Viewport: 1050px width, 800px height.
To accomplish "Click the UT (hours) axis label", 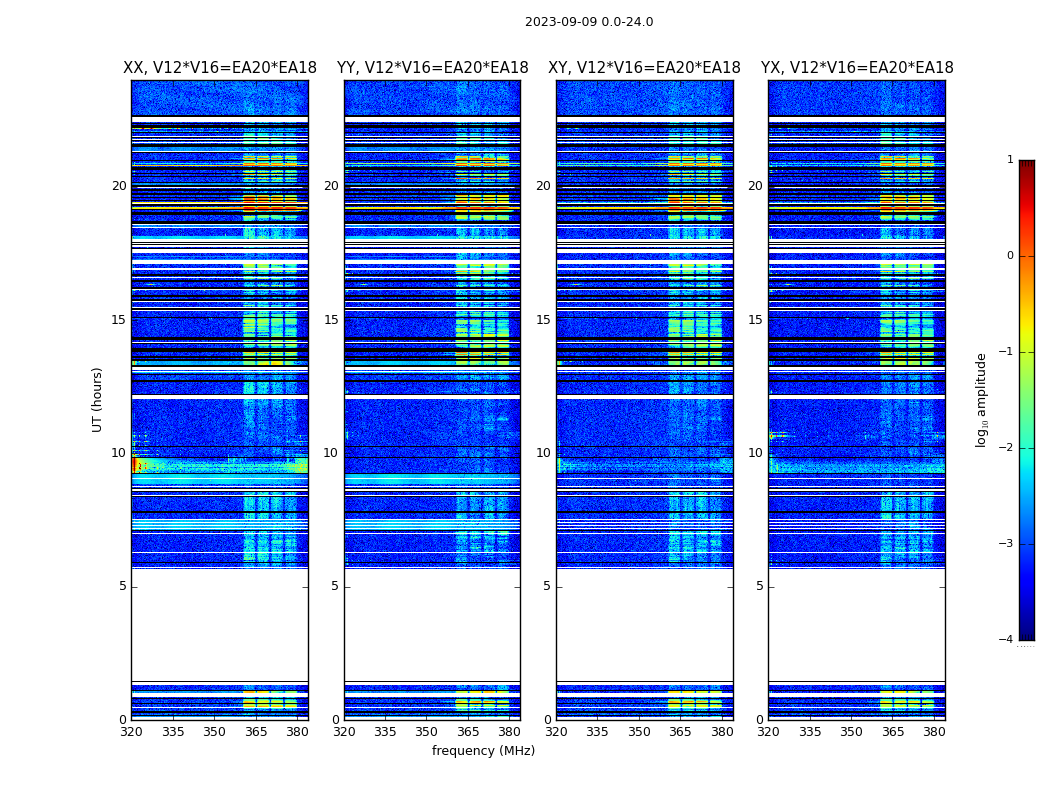I will coord(97,400).
